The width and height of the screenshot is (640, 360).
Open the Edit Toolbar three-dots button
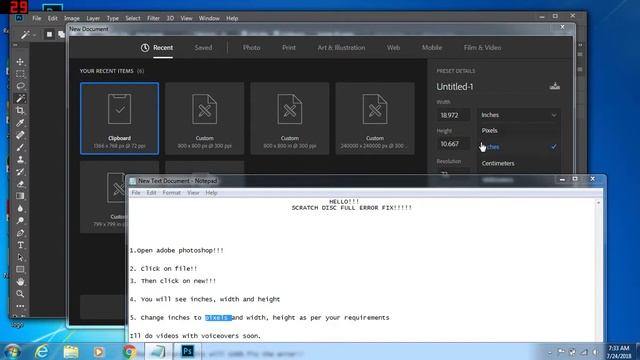point(20,306)
